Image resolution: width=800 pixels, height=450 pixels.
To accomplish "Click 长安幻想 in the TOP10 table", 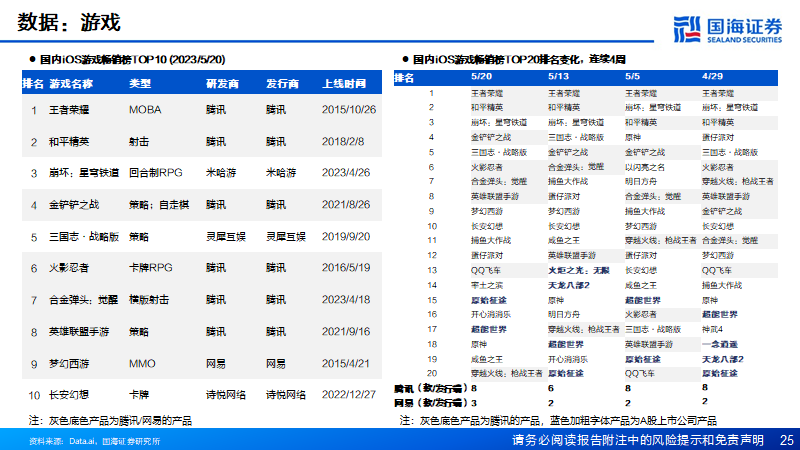I will coord(69,395).
